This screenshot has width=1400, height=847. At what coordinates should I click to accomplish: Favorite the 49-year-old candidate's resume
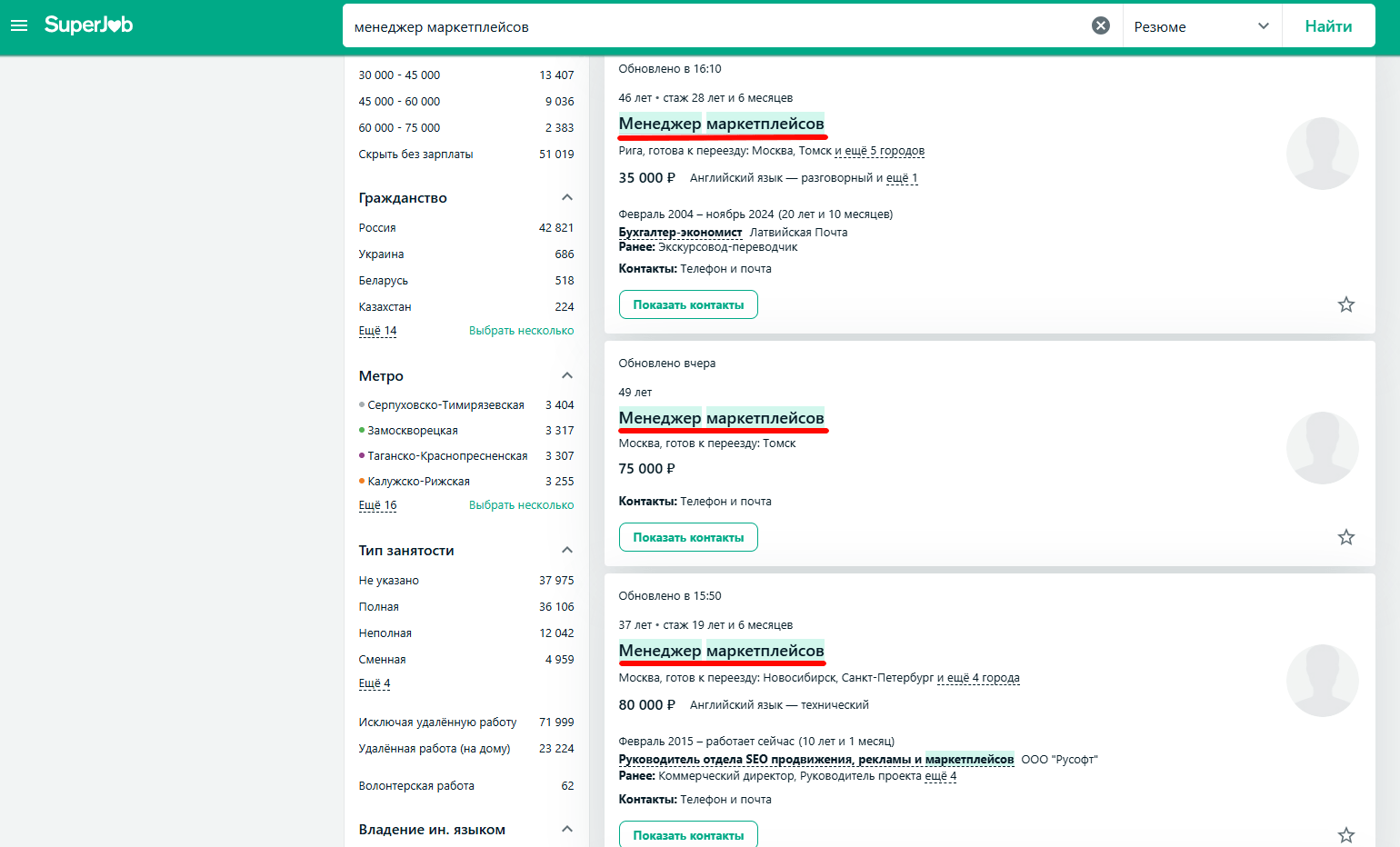(x=1345, y=537)
